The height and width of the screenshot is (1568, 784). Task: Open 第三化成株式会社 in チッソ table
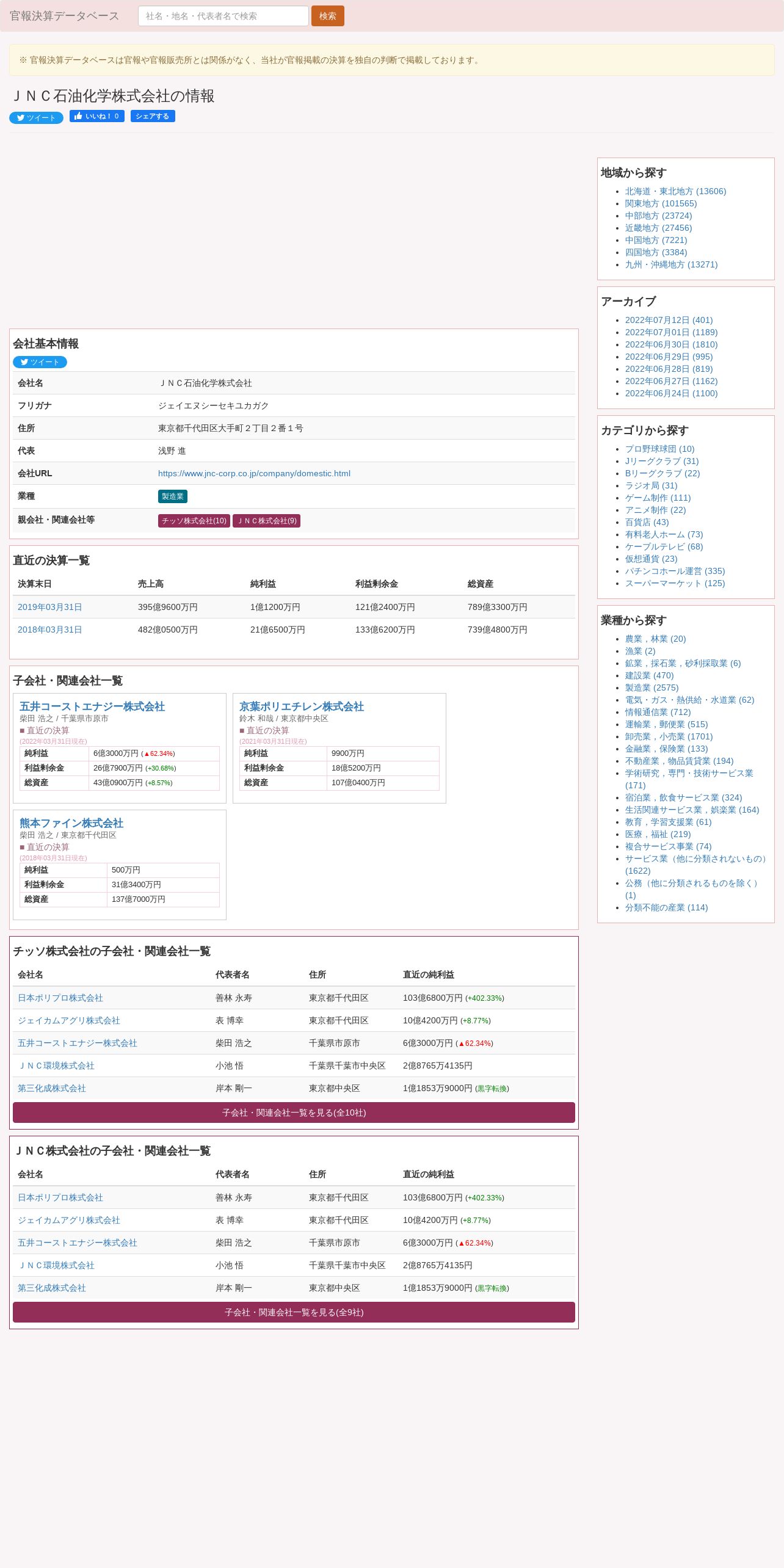coord(52,1088)
